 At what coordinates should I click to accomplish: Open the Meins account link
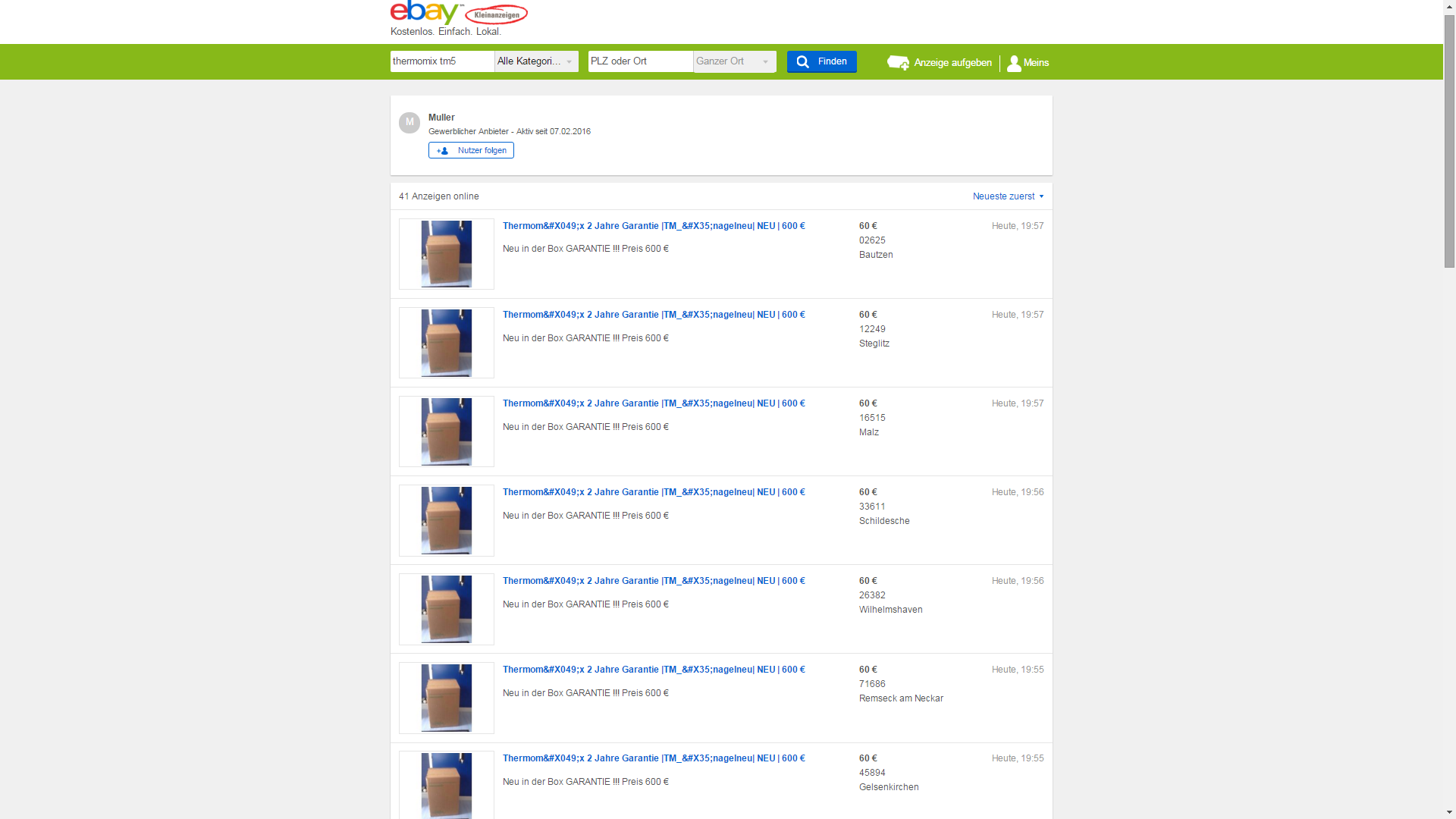click(x=1028, y=63)
